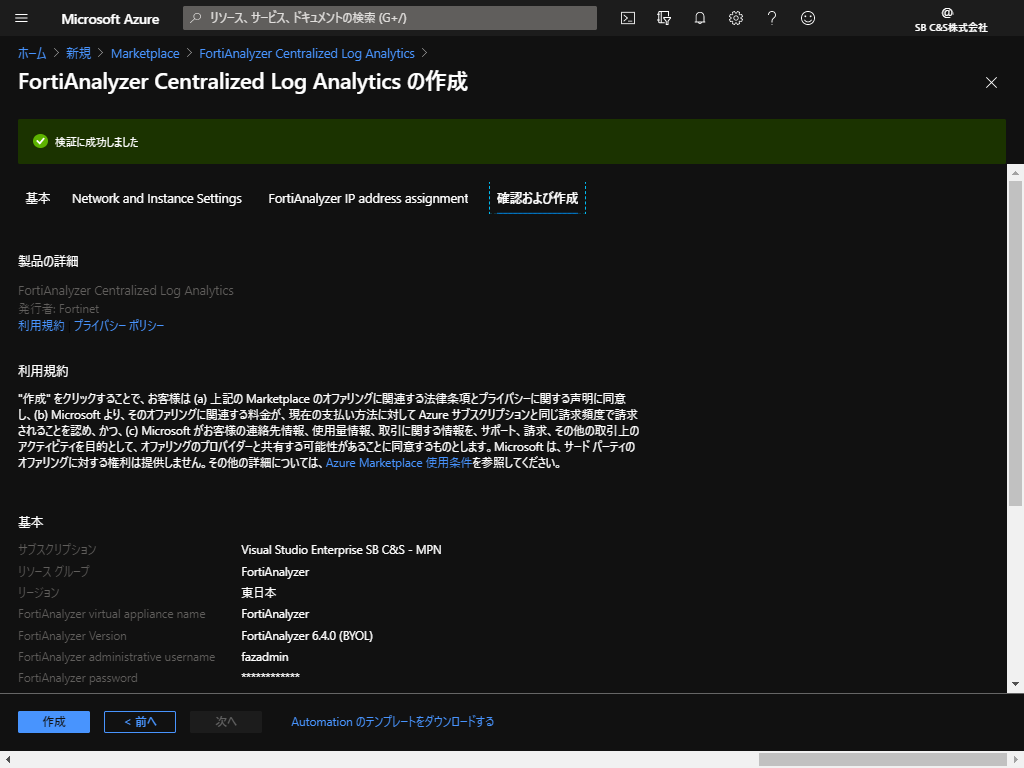Image resolution: width=1024 pixels, height=768 pixels.
Task: Go to ホーム breadcrumb
Action: tap(32, 54)
